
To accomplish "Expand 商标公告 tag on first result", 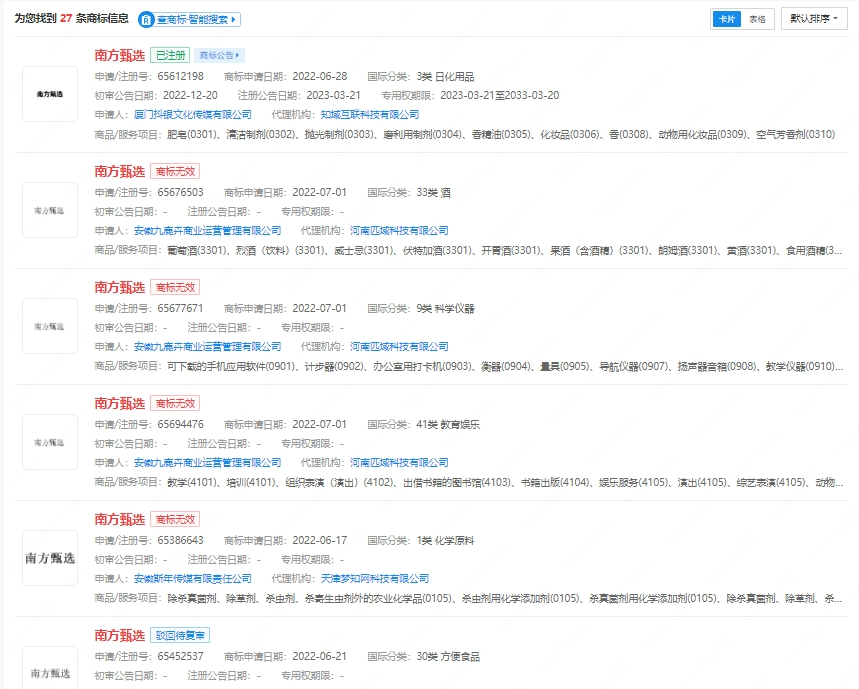I will (x=220, y=55).
